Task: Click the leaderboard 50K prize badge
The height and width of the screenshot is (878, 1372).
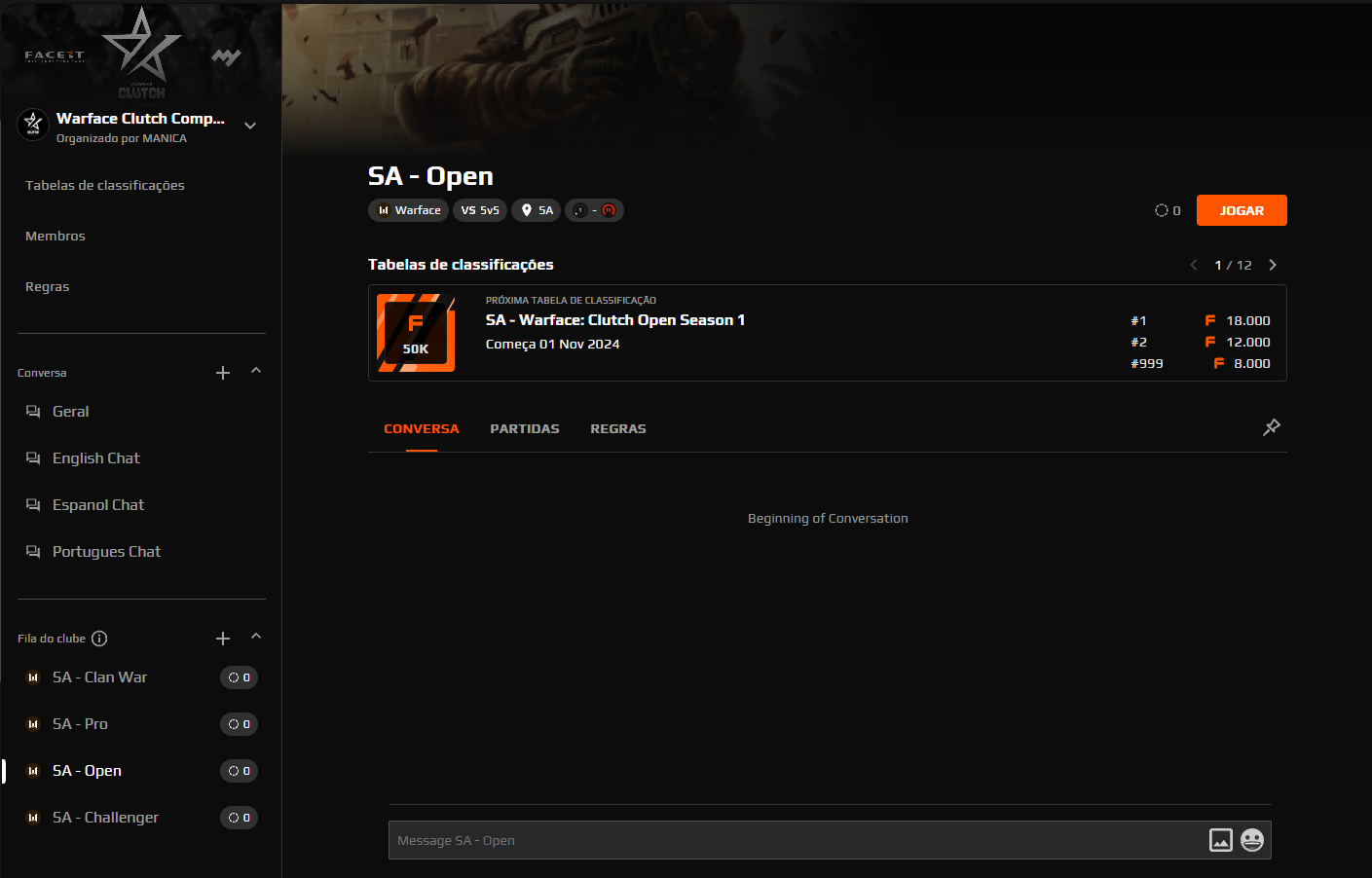Action: 416,332
